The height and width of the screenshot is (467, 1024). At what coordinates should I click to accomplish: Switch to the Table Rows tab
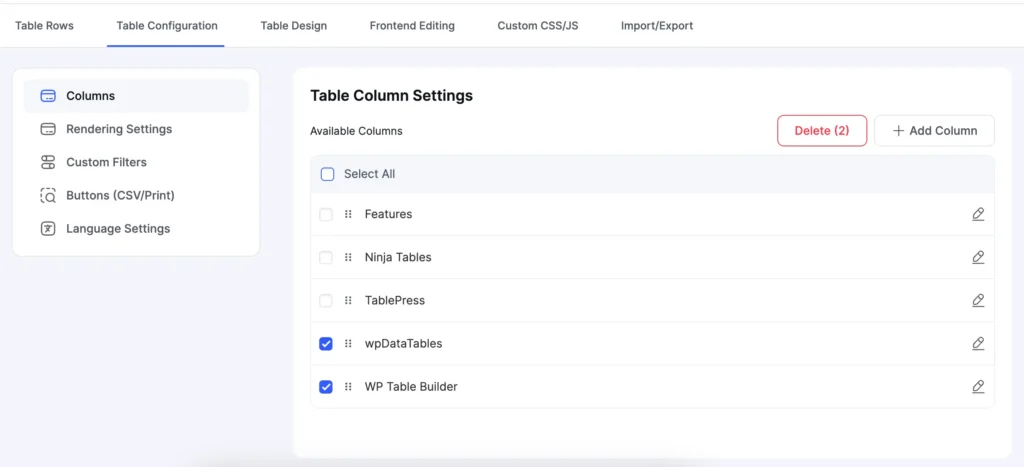pyautogui.click(x=44, y=26)
